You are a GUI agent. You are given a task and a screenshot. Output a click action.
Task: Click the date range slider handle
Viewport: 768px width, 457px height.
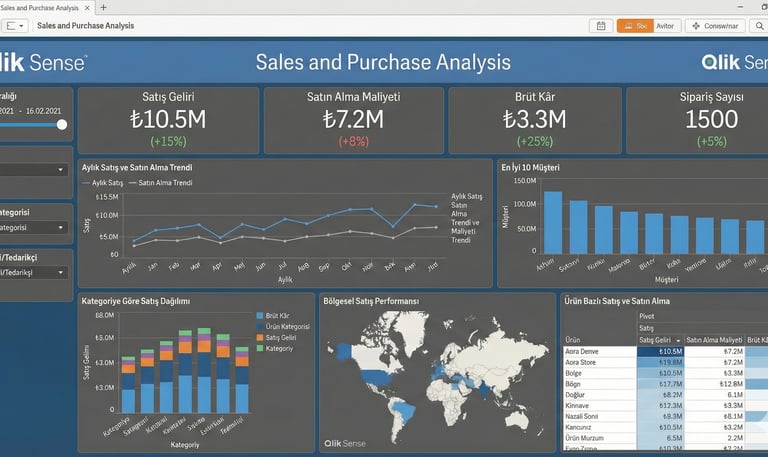click(62, 124)
